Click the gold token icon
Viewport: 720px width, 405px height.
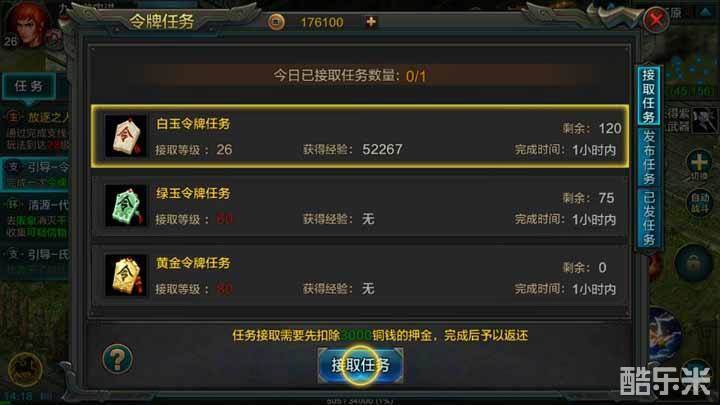[x=126, y=276]
